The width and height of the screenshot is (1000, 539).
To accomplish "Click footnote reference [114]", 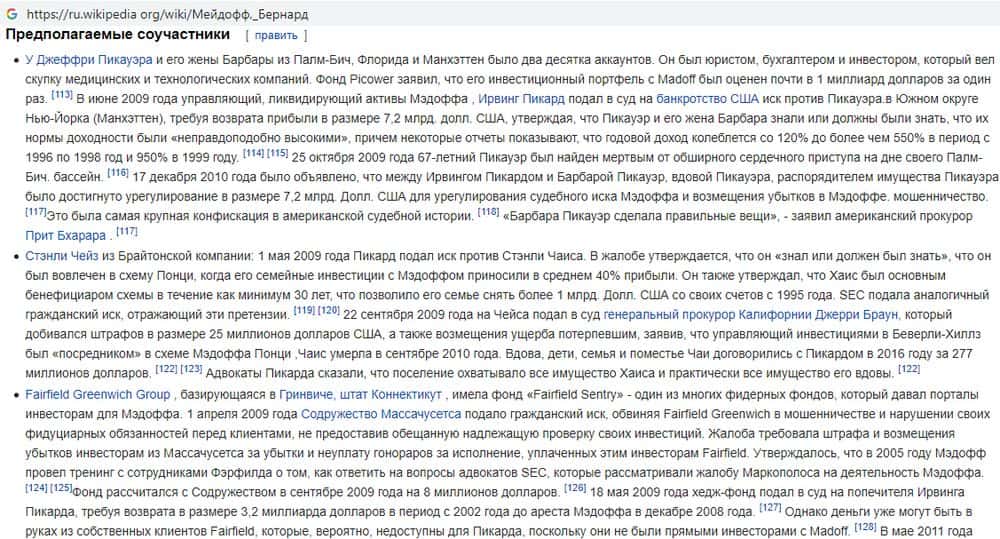I will (x=254, y=153).
